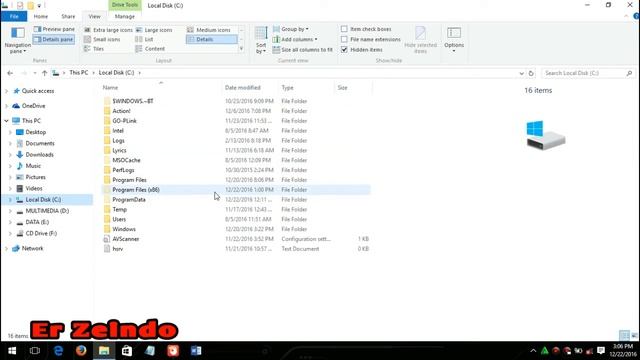
Task: Click Size all columns to fit
Action: (x=302, y=50)
